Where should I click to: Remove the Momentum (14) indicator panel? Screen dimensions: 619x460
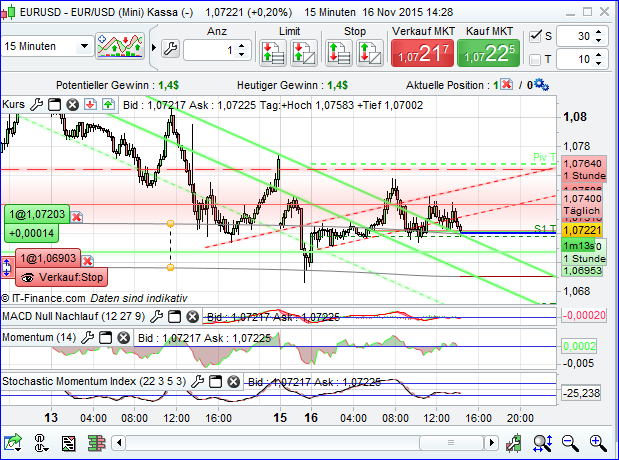(124, 338)
